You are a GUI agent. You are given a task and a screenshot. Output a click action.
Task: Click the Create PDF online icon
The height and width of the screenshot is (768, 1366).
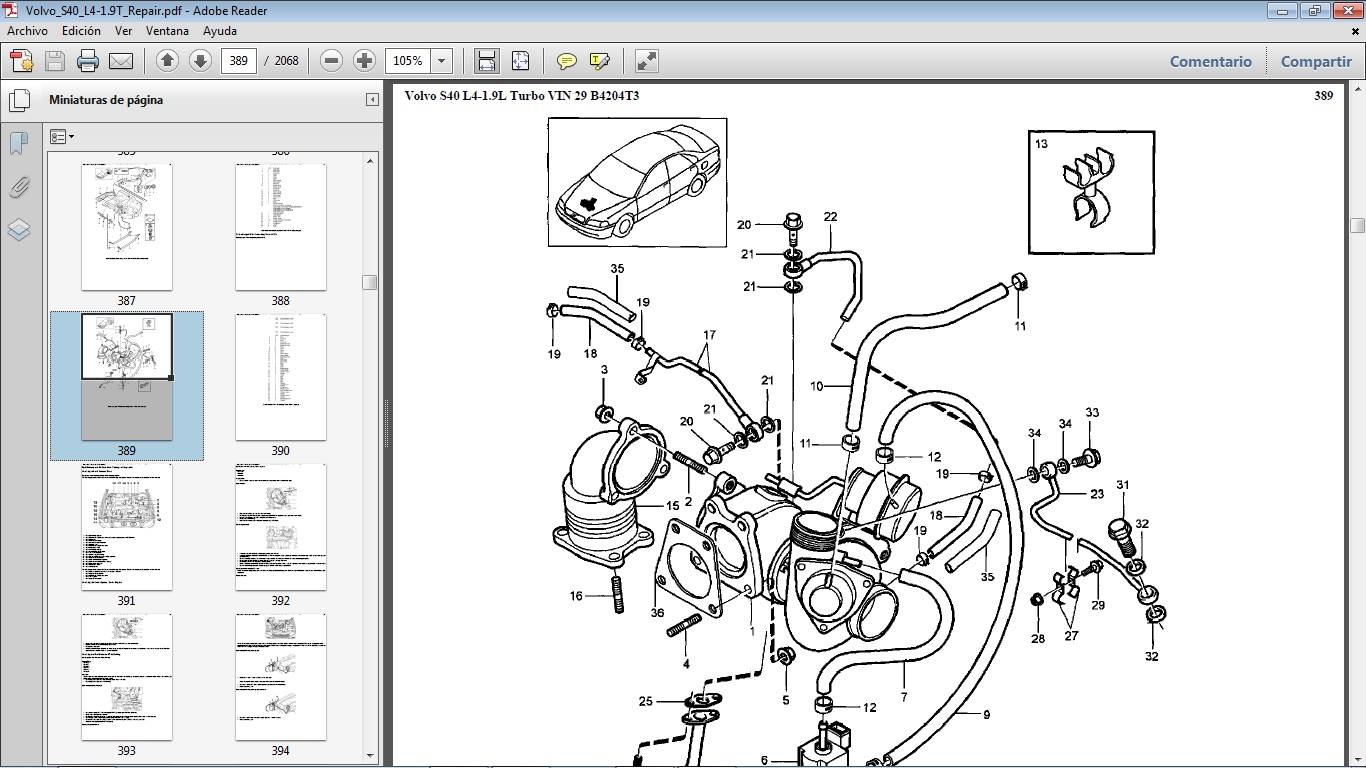[22, 61]
